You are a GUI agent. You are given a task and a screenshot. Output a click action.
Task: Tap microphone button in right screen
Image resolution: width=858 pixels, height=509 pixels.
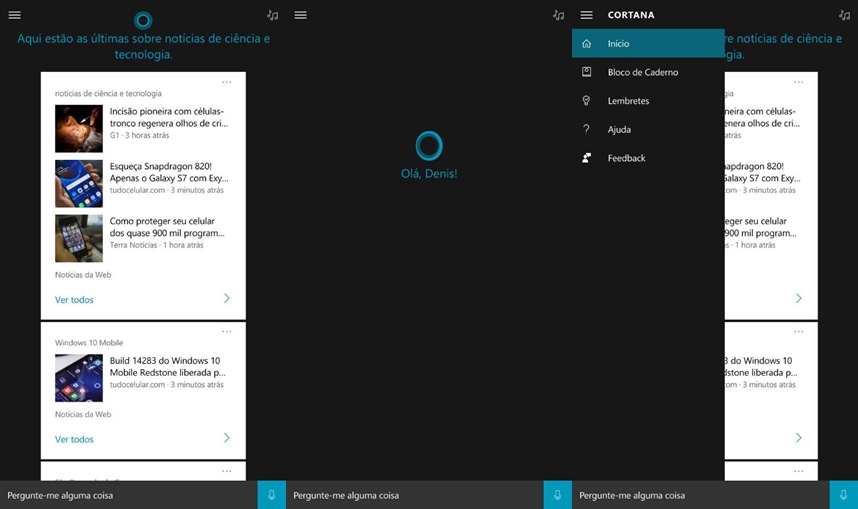[843, 495]
